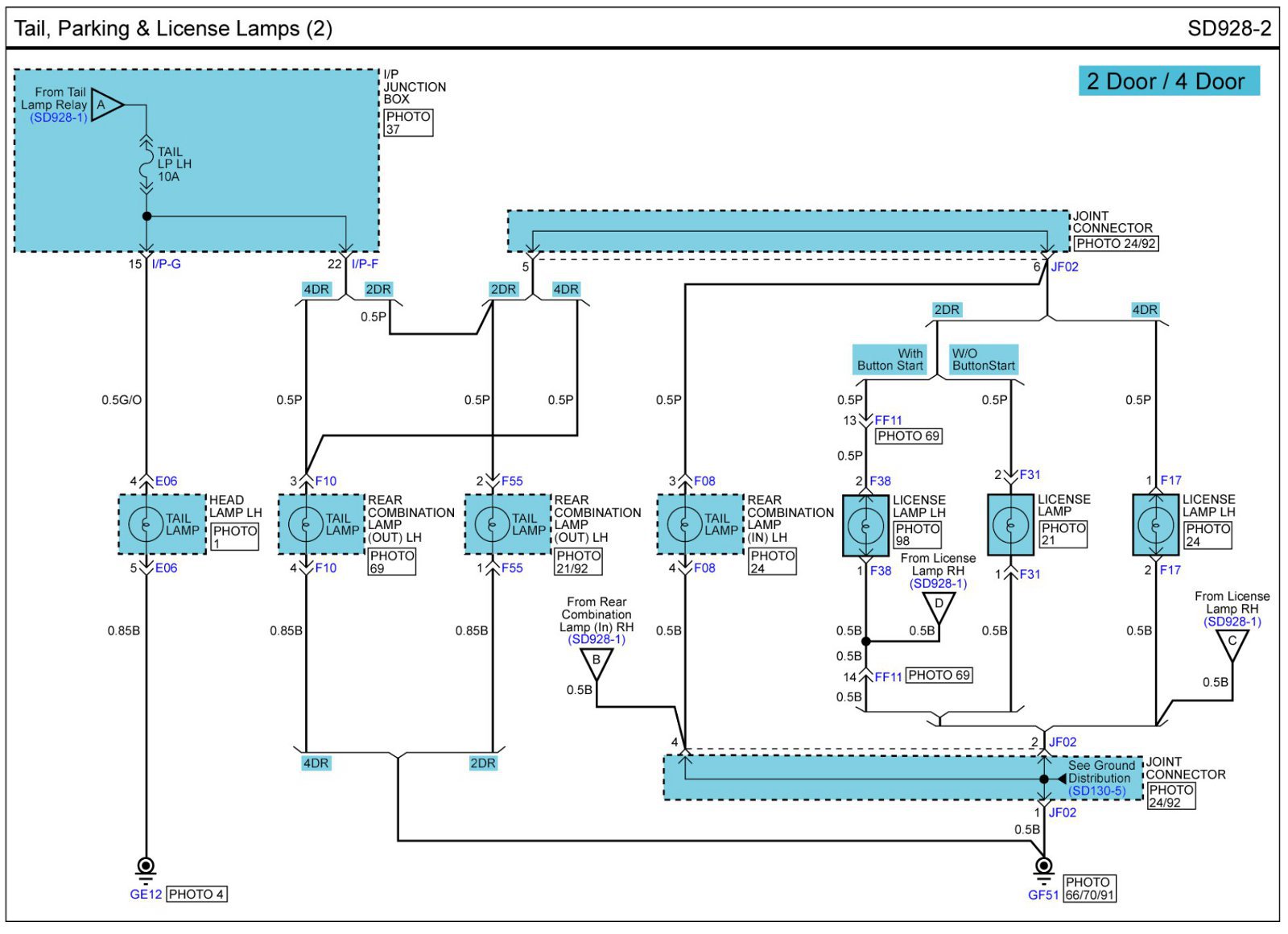The image size is (1288, 934).
Task: Open PHOTO 66/70/91 beside GF51 ground
Action: (1089, 888)
